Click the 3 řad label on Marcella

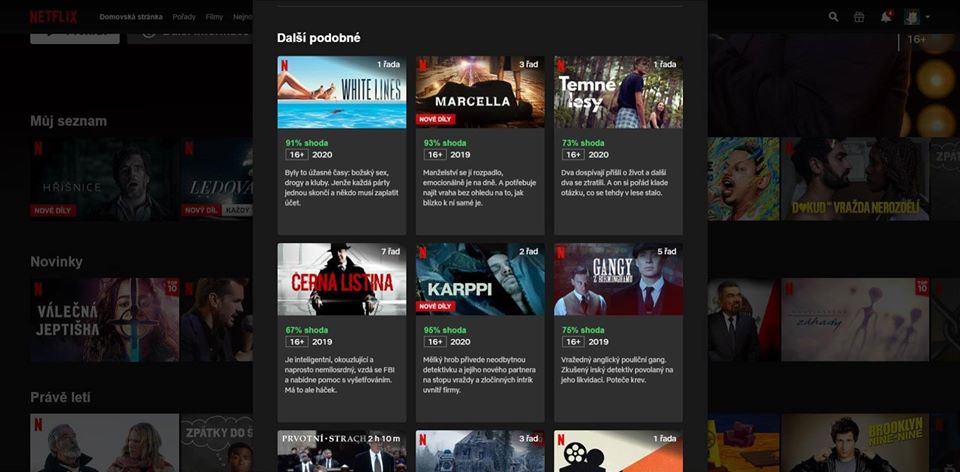pos(529,64)
